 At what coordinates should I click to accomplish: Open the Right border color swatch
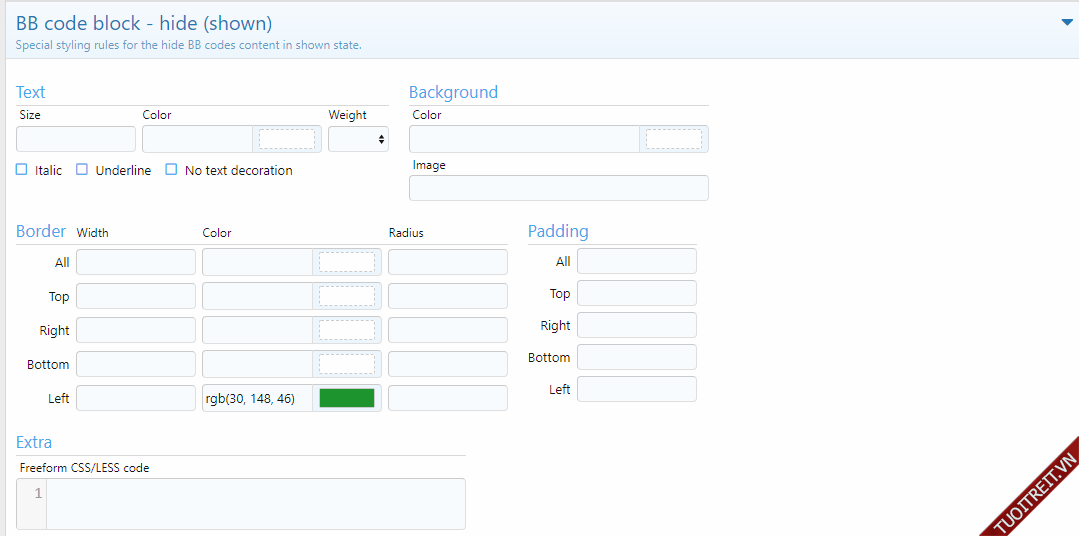[x=346, y=330]
